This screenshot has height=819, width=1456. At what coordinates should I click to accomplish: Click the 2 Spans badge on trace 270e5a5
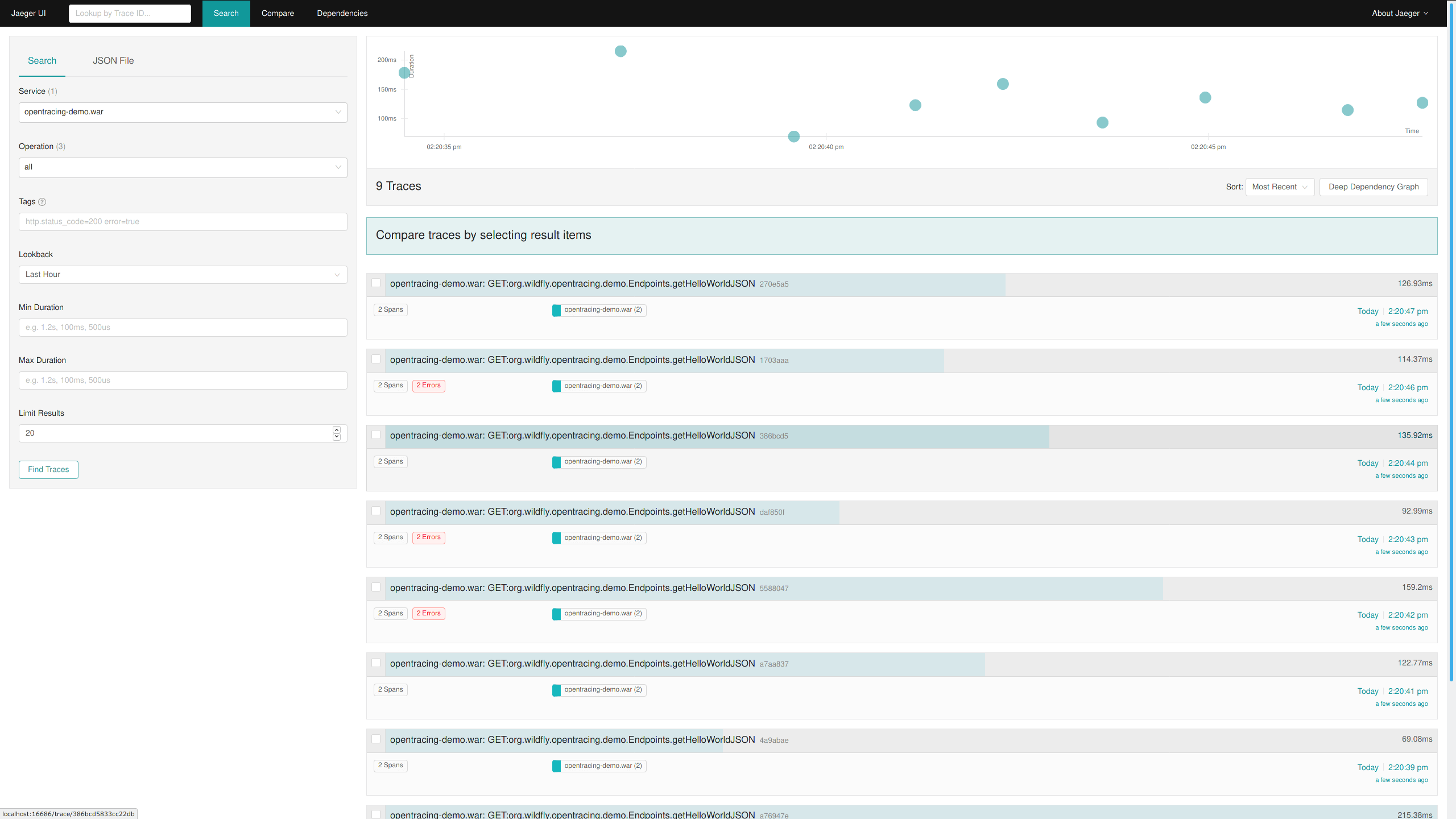390,310
